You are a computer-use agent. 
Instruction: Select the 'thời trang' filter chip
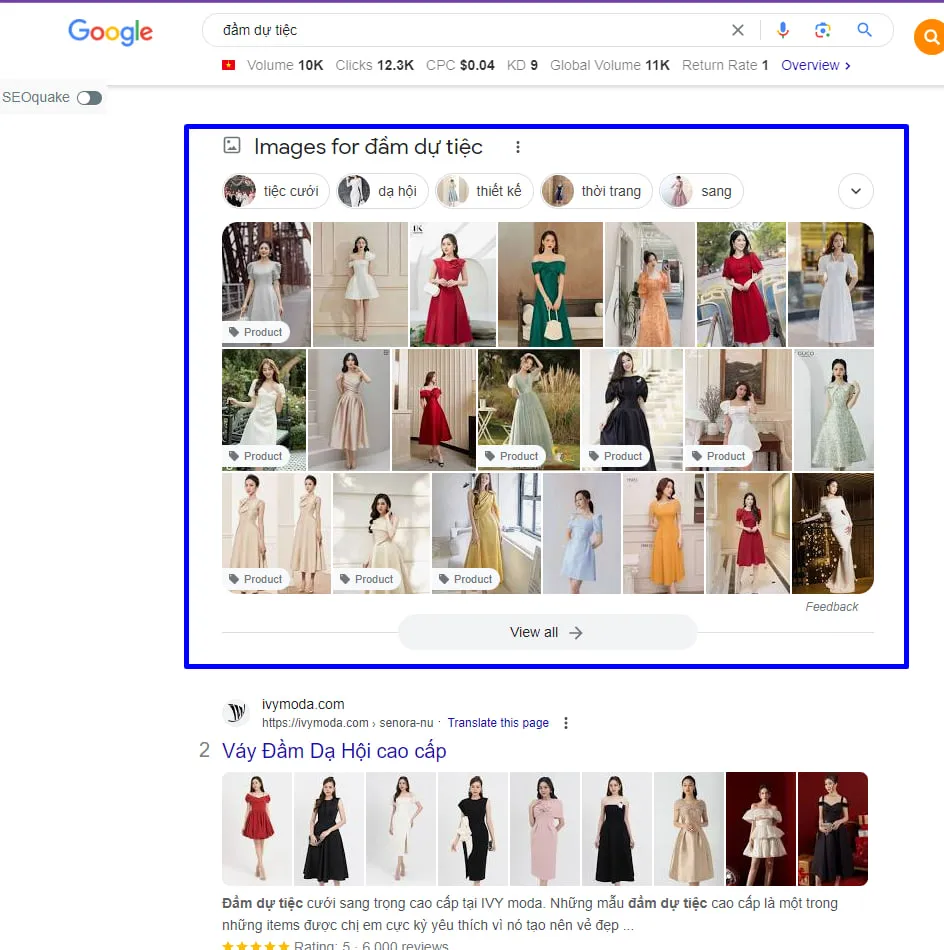click(596, 190)
